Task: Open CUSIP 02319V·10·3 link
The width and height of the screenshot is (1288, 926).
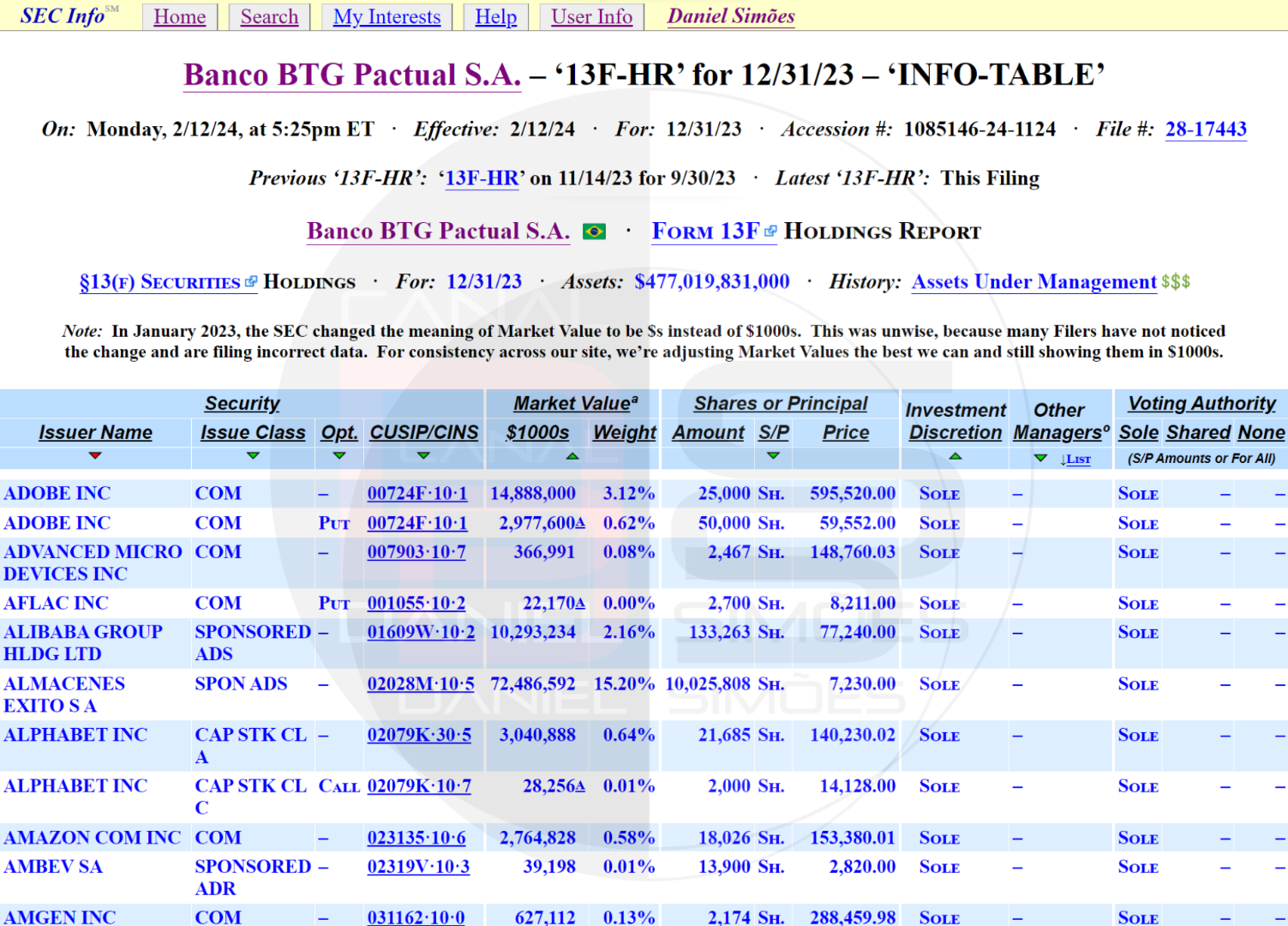Action: coord(418,867)
